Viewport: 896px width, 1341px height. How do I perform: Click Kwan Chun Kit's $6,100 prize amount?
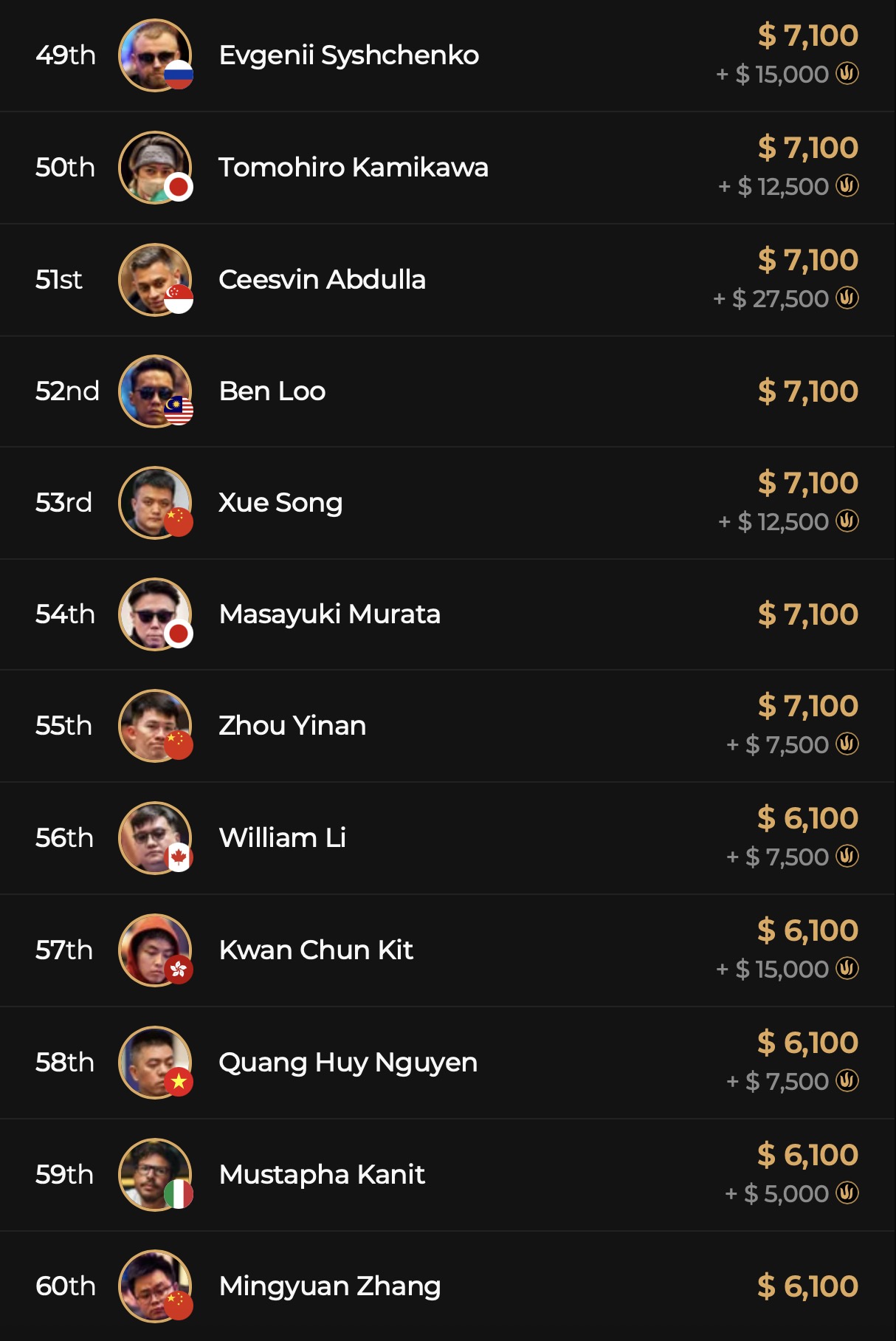tap(807, 930)
